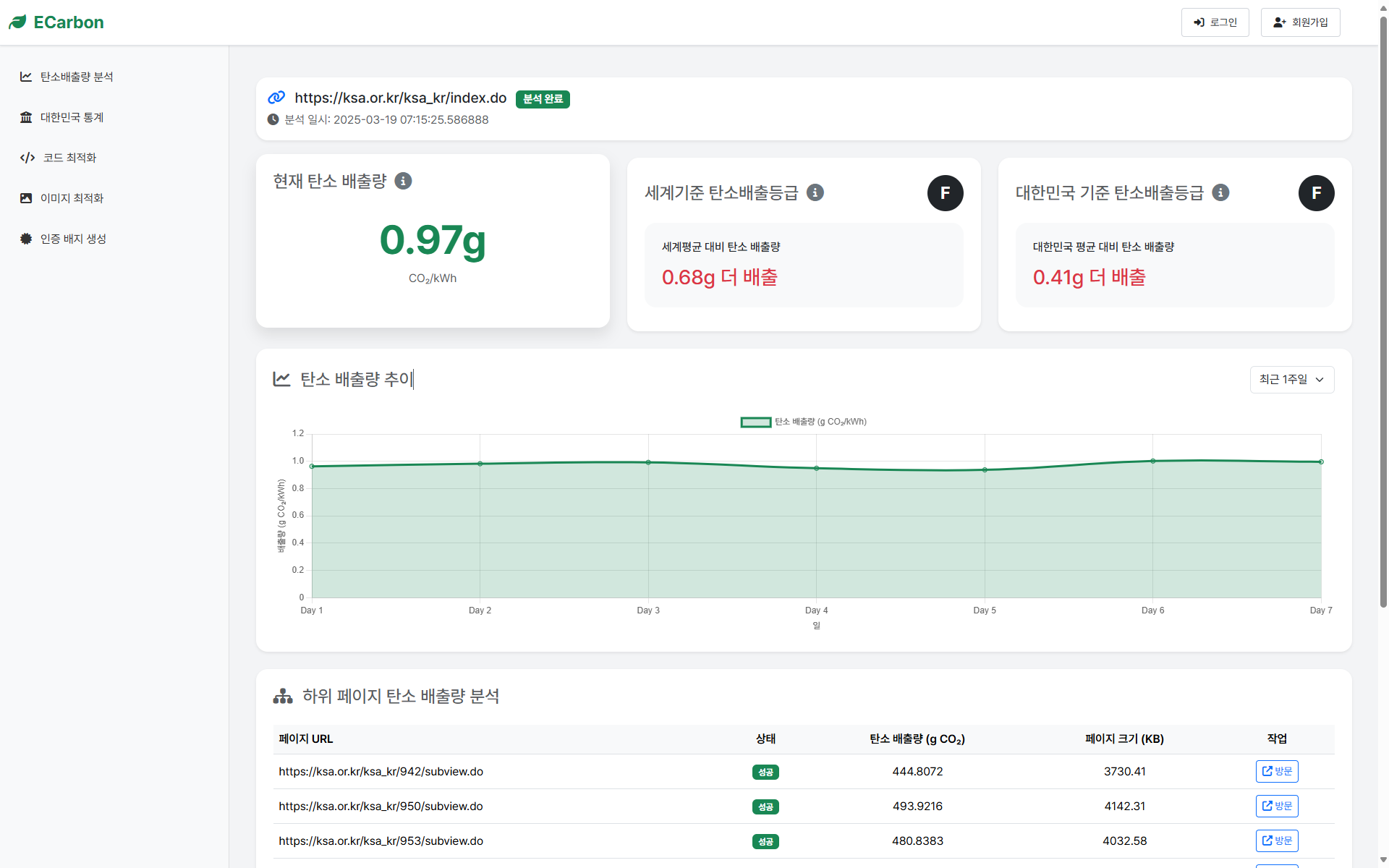Click the Korea-standard F grade badge
The image size is (1389, 868).
click(x=1316, y=193)
